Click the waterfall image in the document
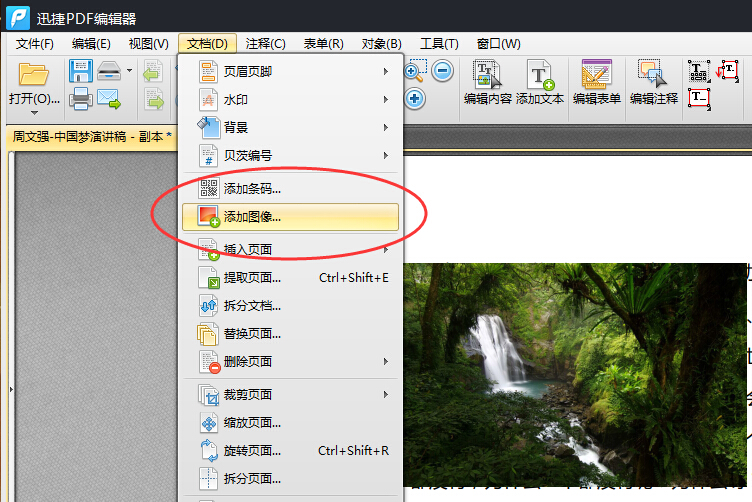The height and width of the screenshot is (502, 752). pos(576,374)
